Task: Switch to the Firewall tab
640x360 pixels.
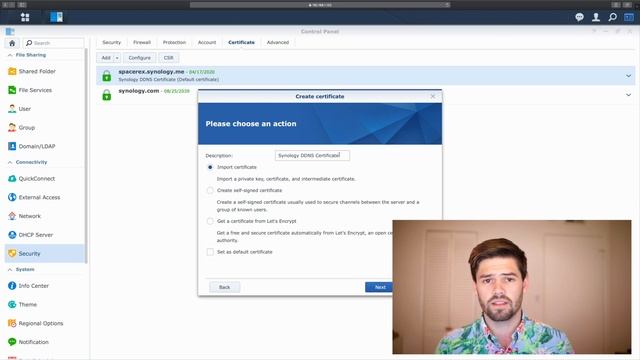Action: pos(142,42)
